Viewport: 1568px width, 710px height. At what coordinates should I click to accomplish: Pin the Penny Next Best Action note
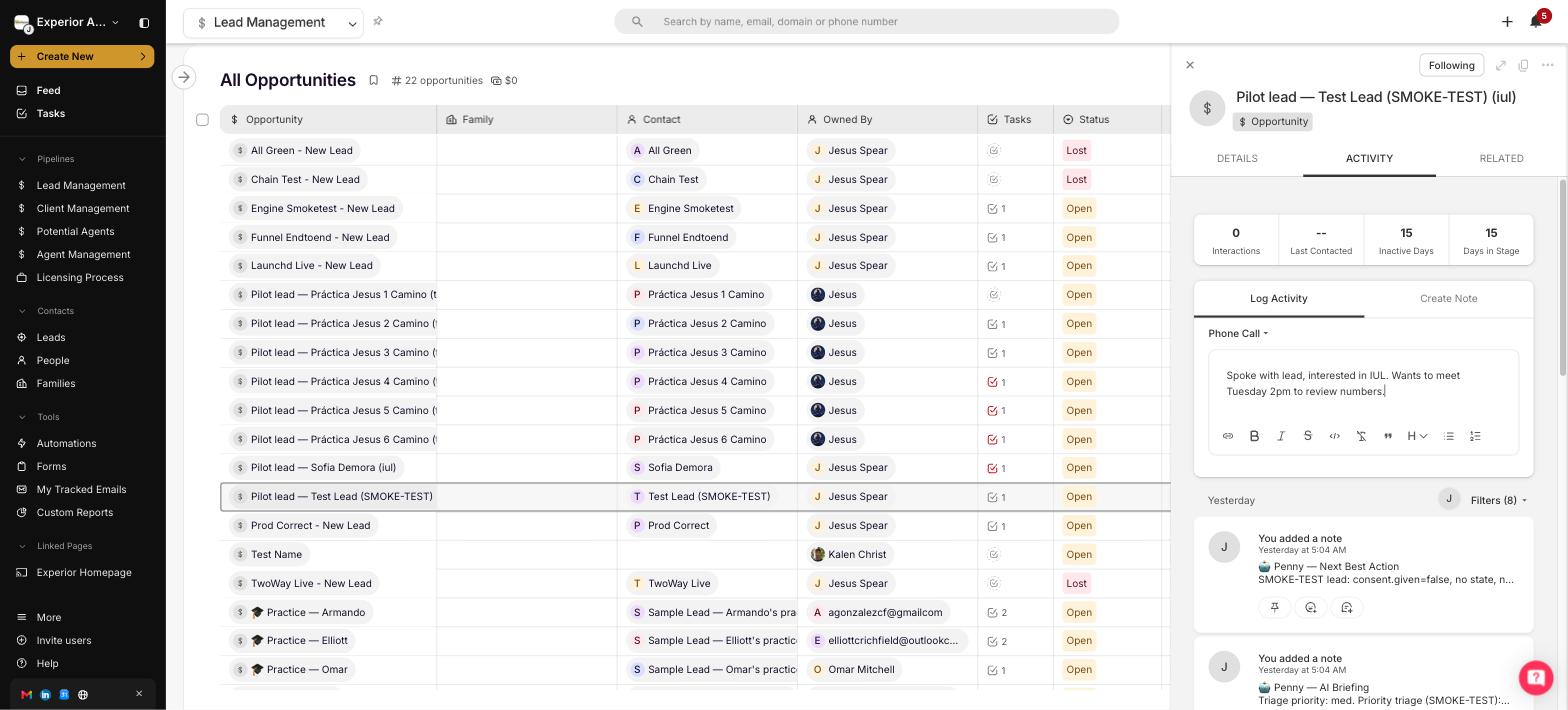click(1275, 607)
